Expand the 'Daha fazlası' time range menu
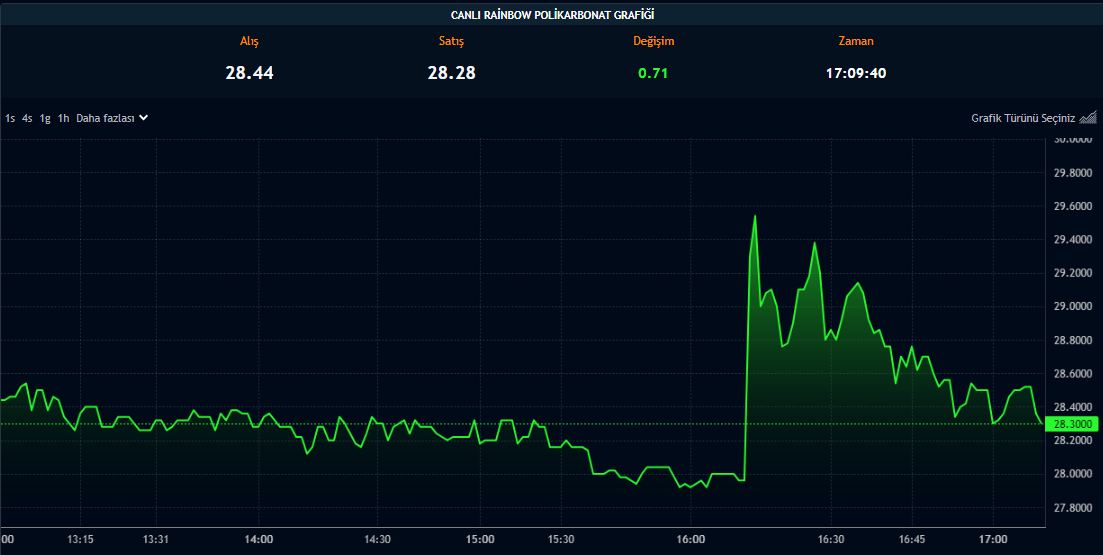 [x=105, y=118]
